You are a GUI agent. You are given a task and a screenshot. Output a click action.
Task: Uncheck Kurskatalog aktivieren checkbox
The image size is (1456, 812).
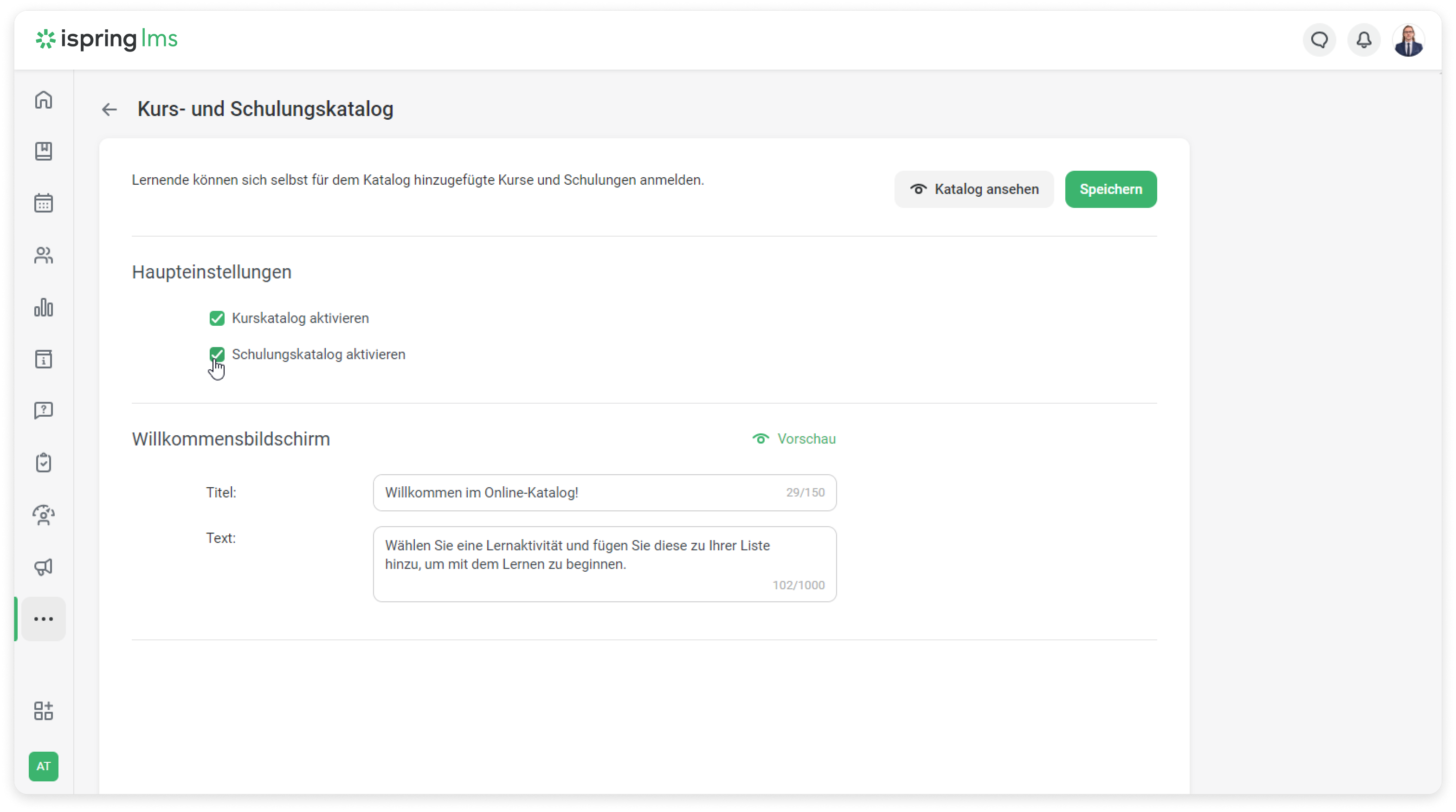pos(217,318)
